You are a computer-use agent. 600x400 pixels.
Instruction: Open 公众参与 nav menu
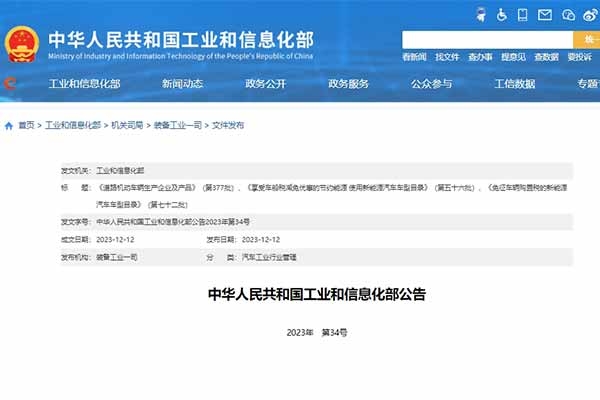[x=432, y=83]
